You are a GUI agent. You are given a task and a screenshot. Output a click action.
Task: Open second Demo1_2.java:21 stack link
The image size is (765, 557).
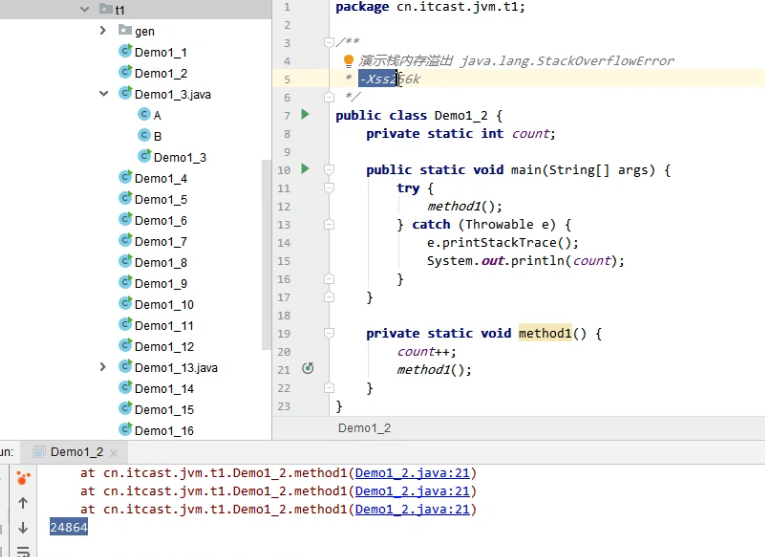pos(412,491)
